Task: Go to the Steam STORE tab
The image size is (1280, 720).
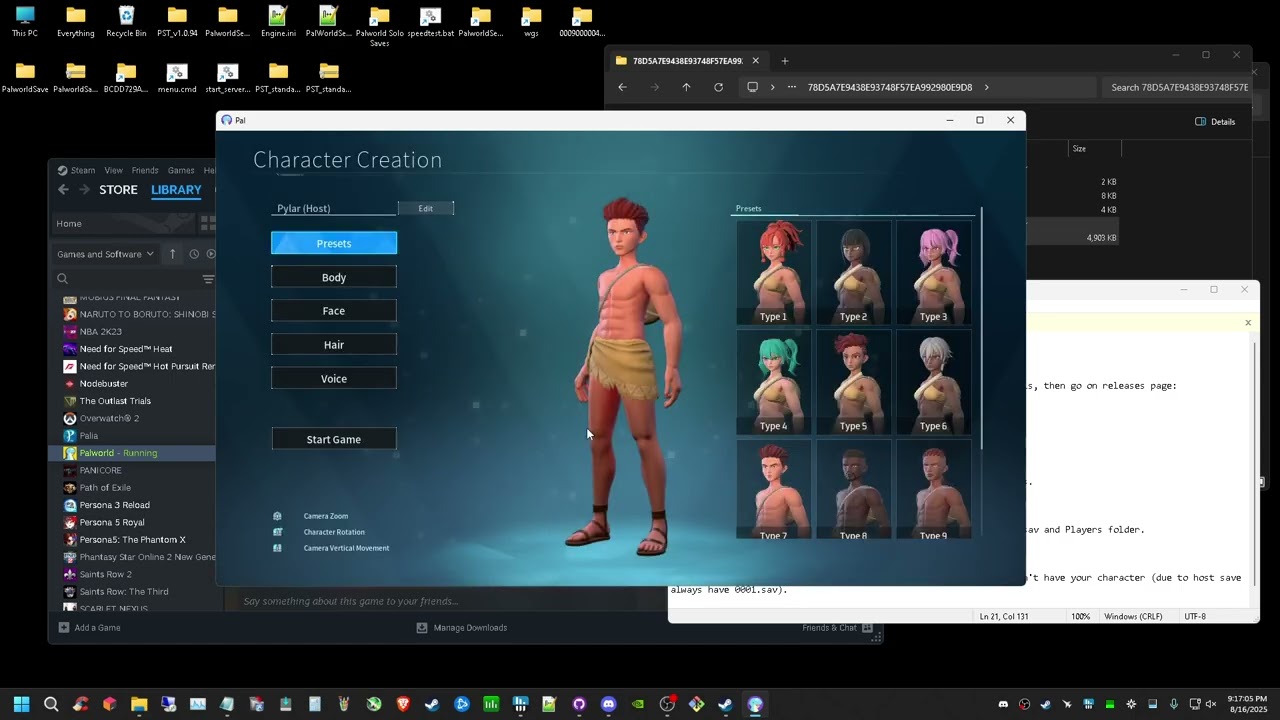Action: [118, 190]
